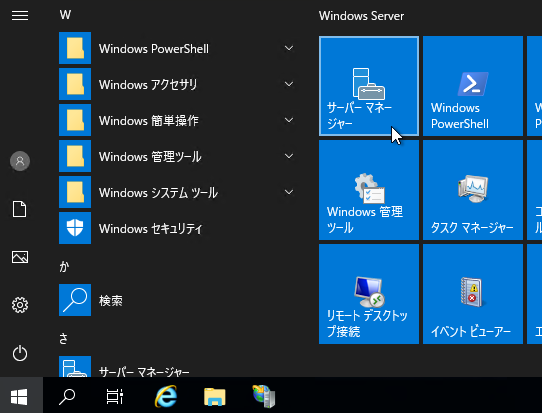The width and height of the screenshot is (542, 413).
Task: Open the タスク マネージャー tile
Action: tap(473, 190)
